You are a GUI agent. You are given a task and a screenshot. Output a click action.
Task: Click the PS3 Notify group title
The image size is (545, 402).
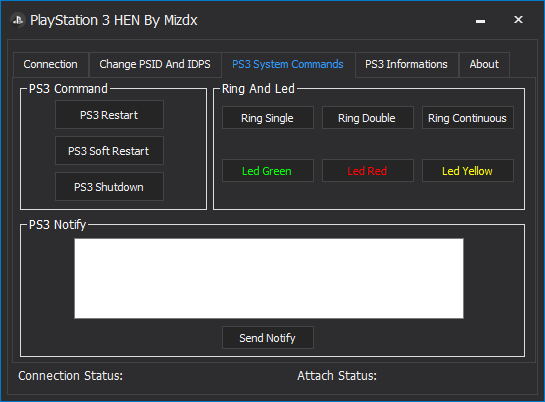click(x=57, y=225)
